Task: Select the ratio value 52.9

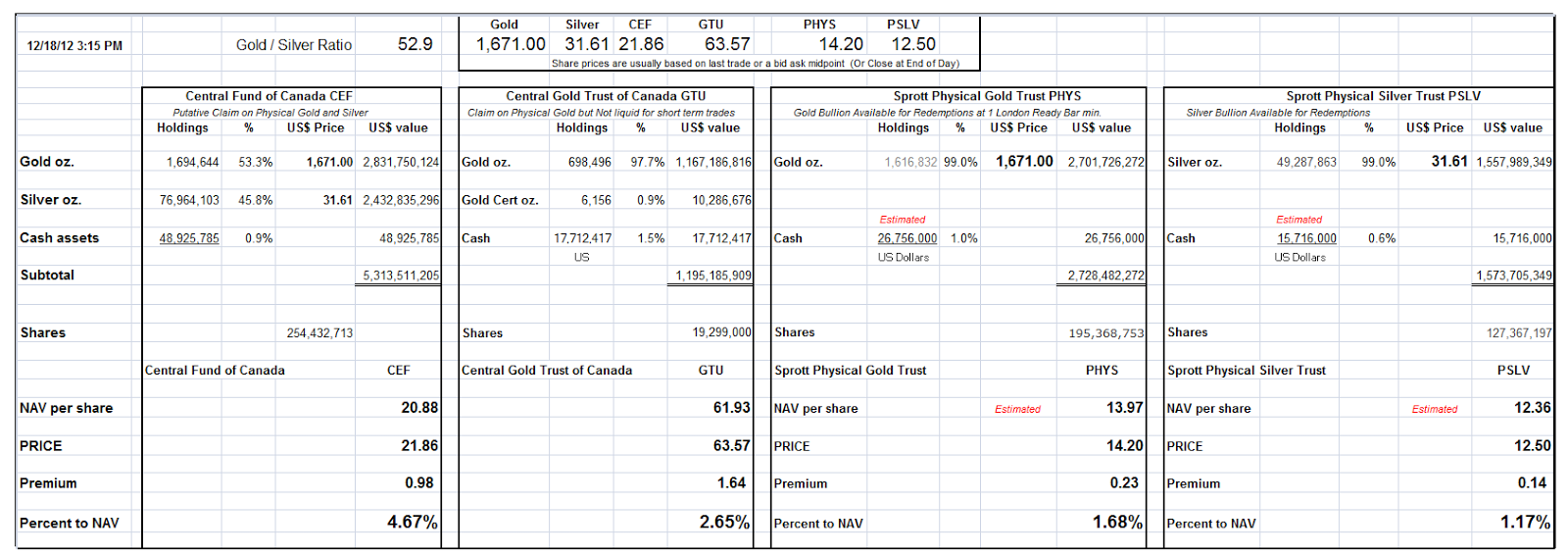Action: [x=416, y=44]
